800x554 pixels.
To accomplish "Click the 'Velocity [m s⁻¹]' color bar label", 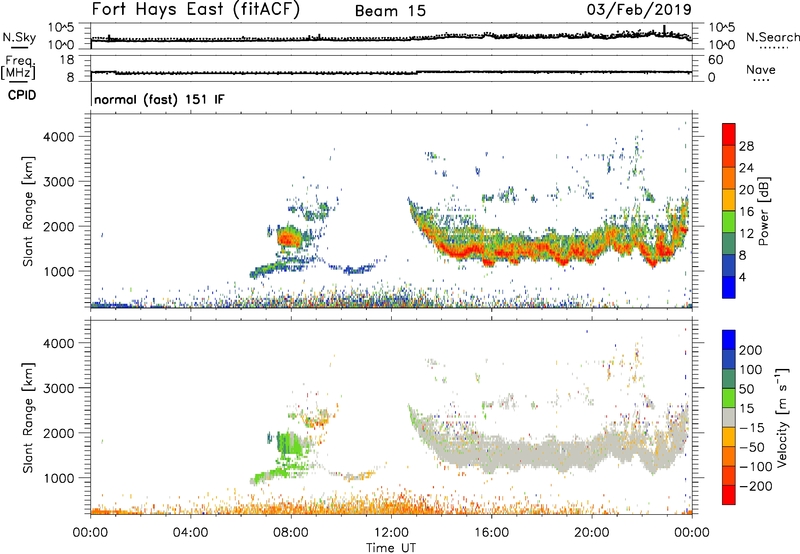I will pyautogui.click(x=781, y=417).
